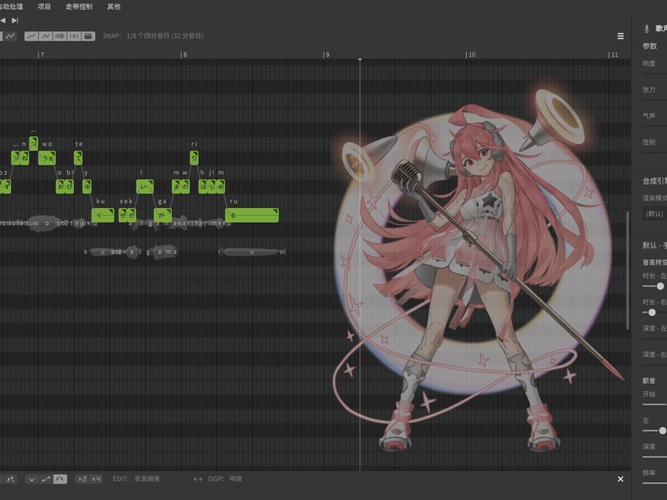The width and height of the screenshot is (667, 500).
Task: Click the zigzag curve icon left of the toggle group
Action: [x=10, y=36]
